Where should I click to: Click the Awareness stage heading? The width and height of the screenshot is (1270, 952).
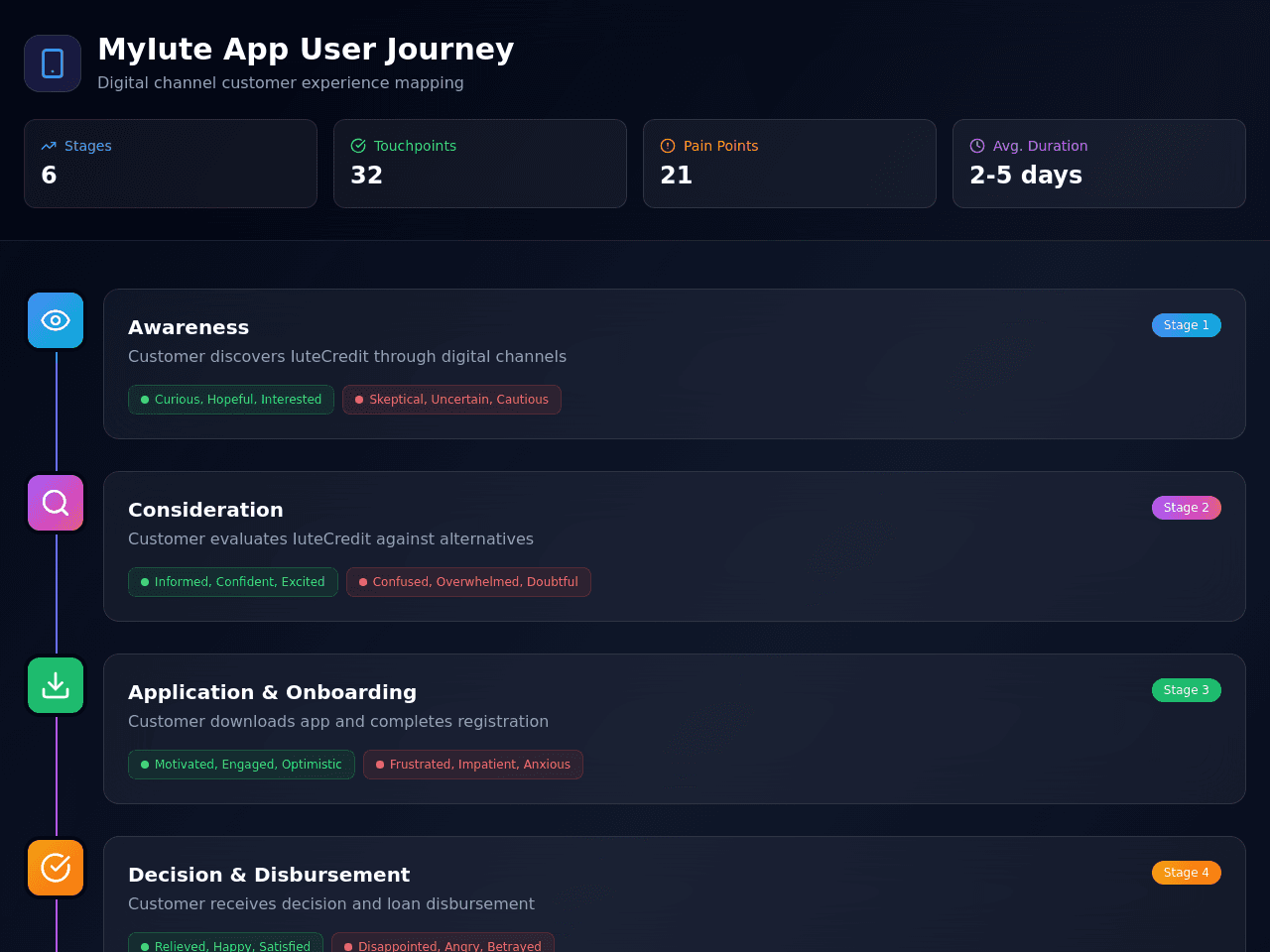coord(189,327)
